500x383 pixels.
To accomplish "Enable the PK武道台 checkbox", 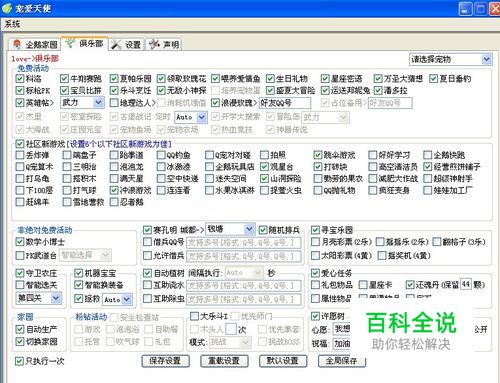I will (20, 256).
